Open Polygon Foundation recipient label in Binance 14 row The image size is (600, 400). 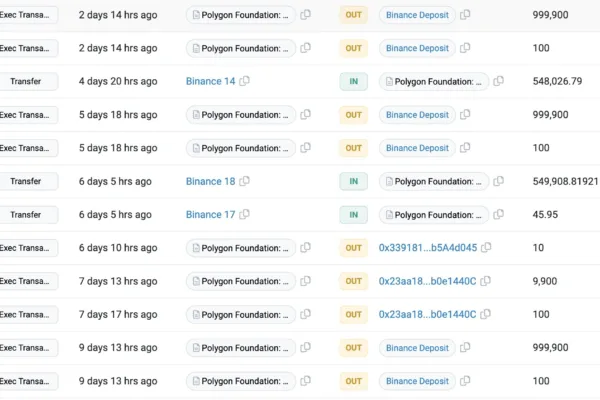pos(434,82)
